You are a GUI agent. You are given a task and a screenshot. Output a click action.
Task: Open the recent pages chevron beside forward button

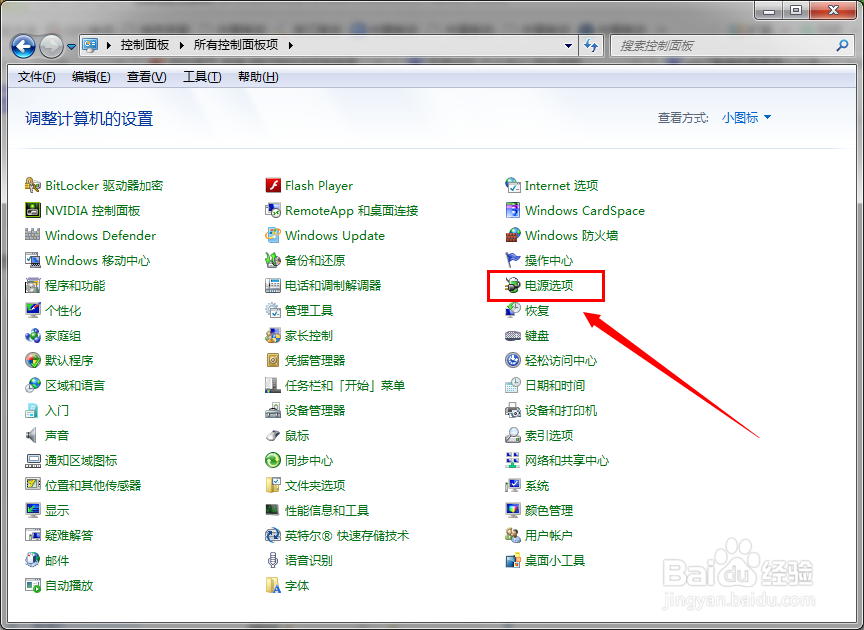(x=70, y=45)
